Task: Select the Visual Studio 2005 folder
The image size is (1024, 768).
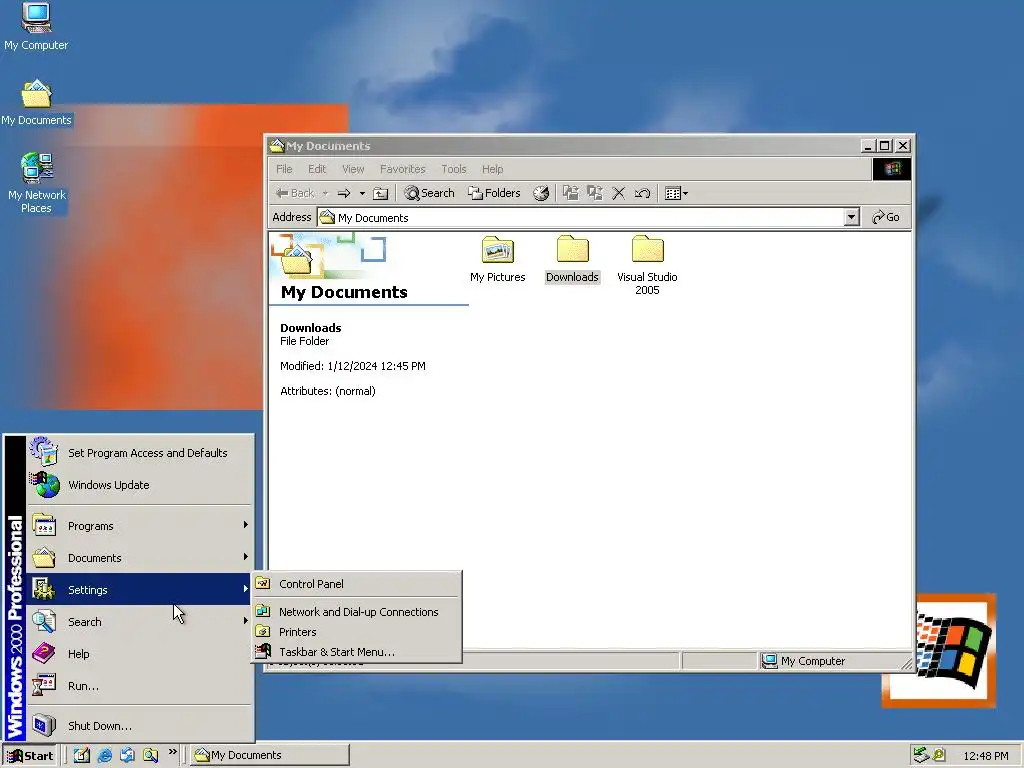Action: click(x=647, y=265)
